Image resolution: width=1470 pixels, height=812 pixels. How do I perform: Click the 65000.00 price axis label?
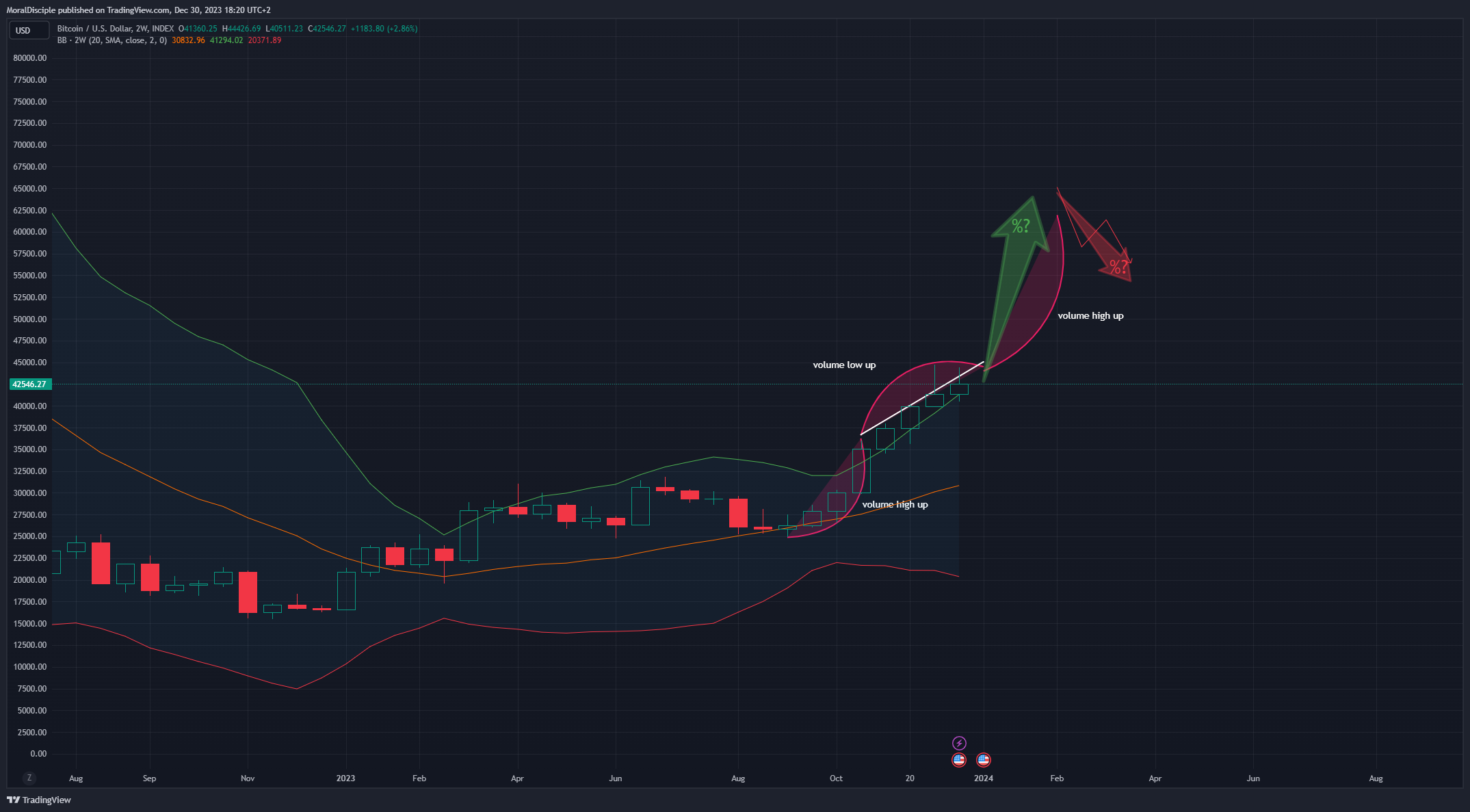tap(30, 189)
